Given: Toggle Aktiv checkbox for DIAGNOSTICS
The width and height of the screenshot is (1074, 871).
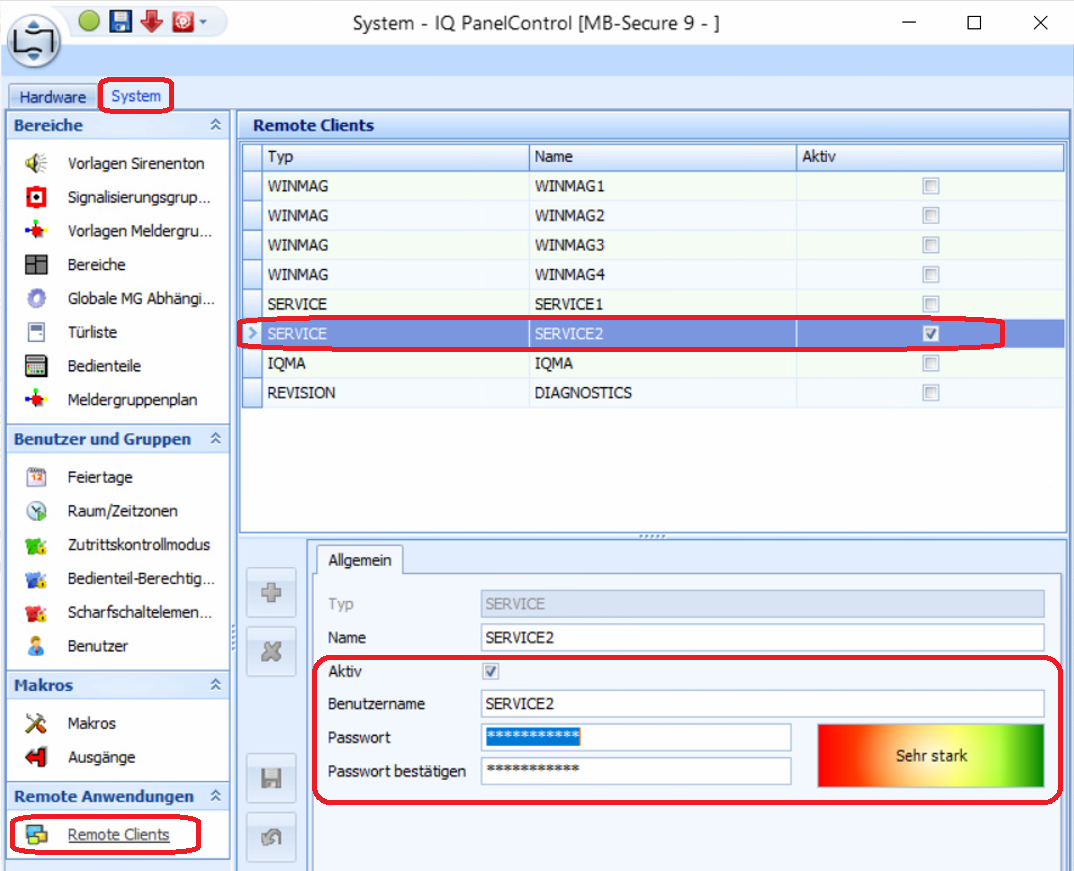Looking at the screenshot, I should (x=930, y=392).
